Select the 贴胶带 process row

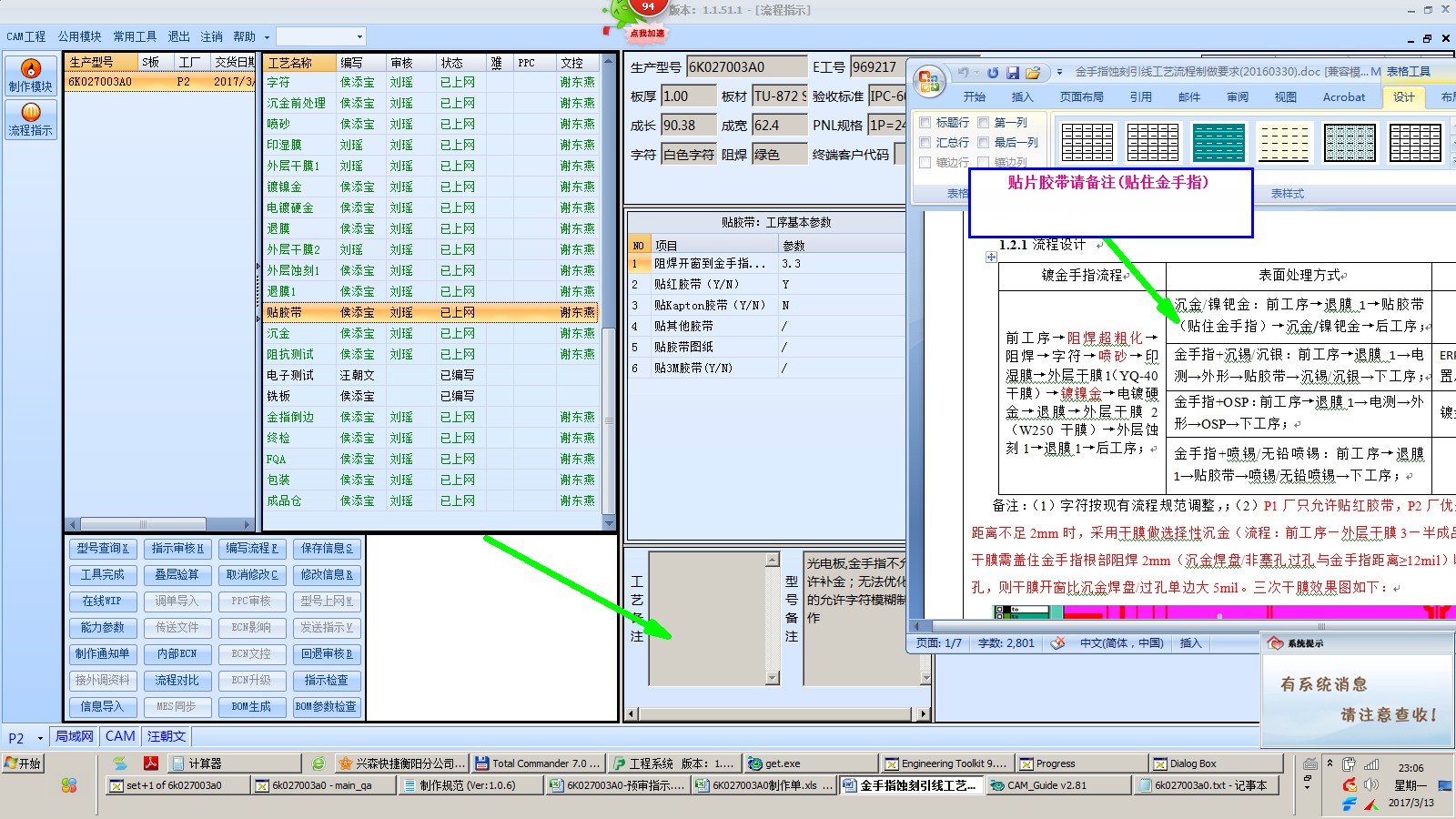431,312
